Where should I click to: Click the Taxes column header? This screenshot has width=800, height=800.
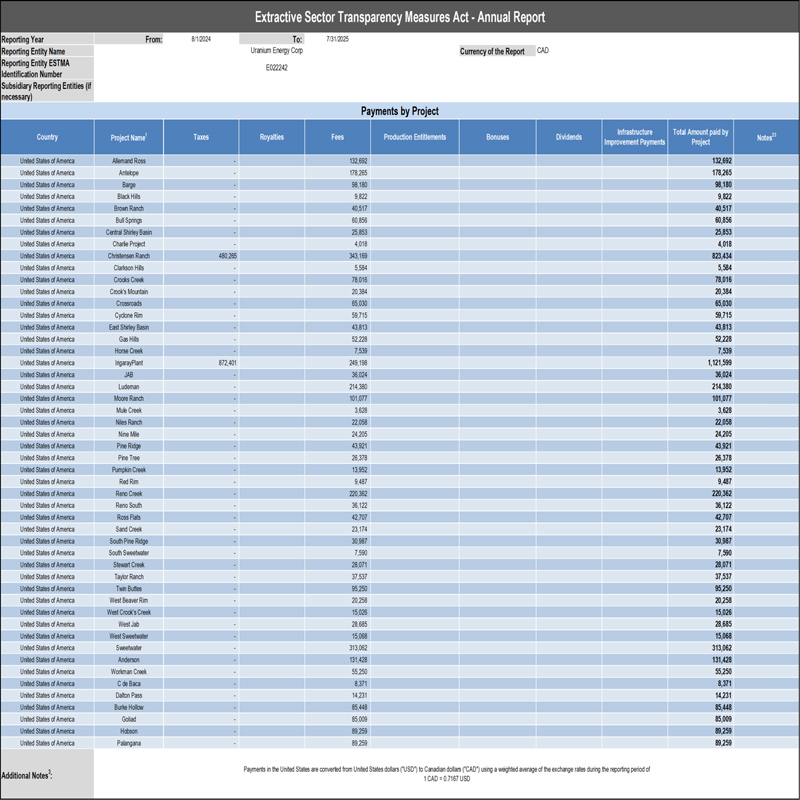[201, 137]
